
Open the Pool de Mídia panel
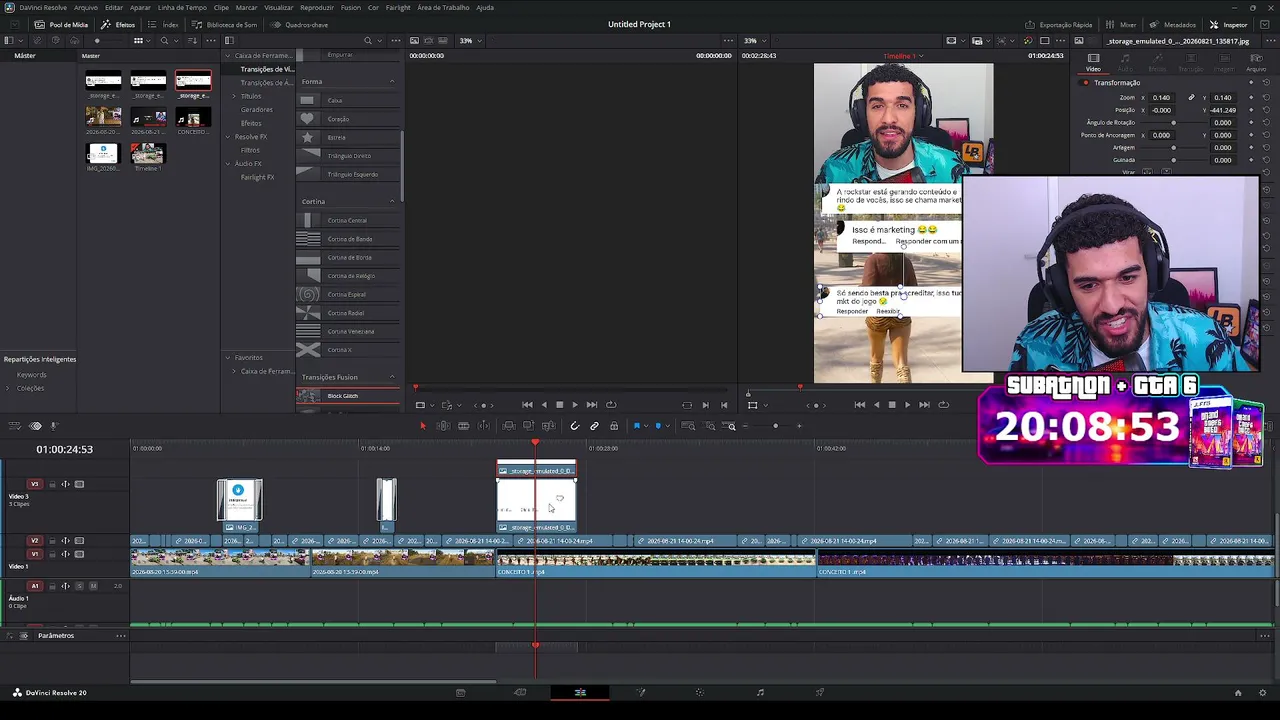click(x=61, y=24)
